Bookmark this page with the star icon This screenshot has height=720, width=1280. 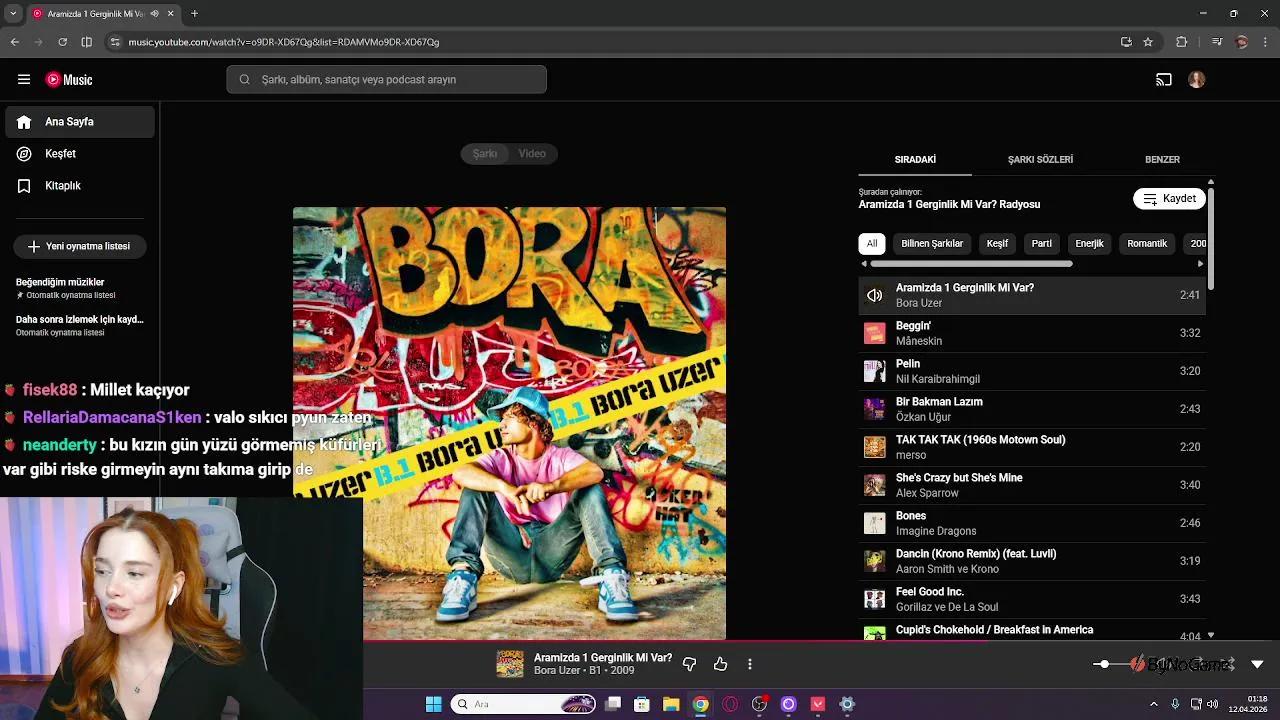click(x=1148, y=42)
